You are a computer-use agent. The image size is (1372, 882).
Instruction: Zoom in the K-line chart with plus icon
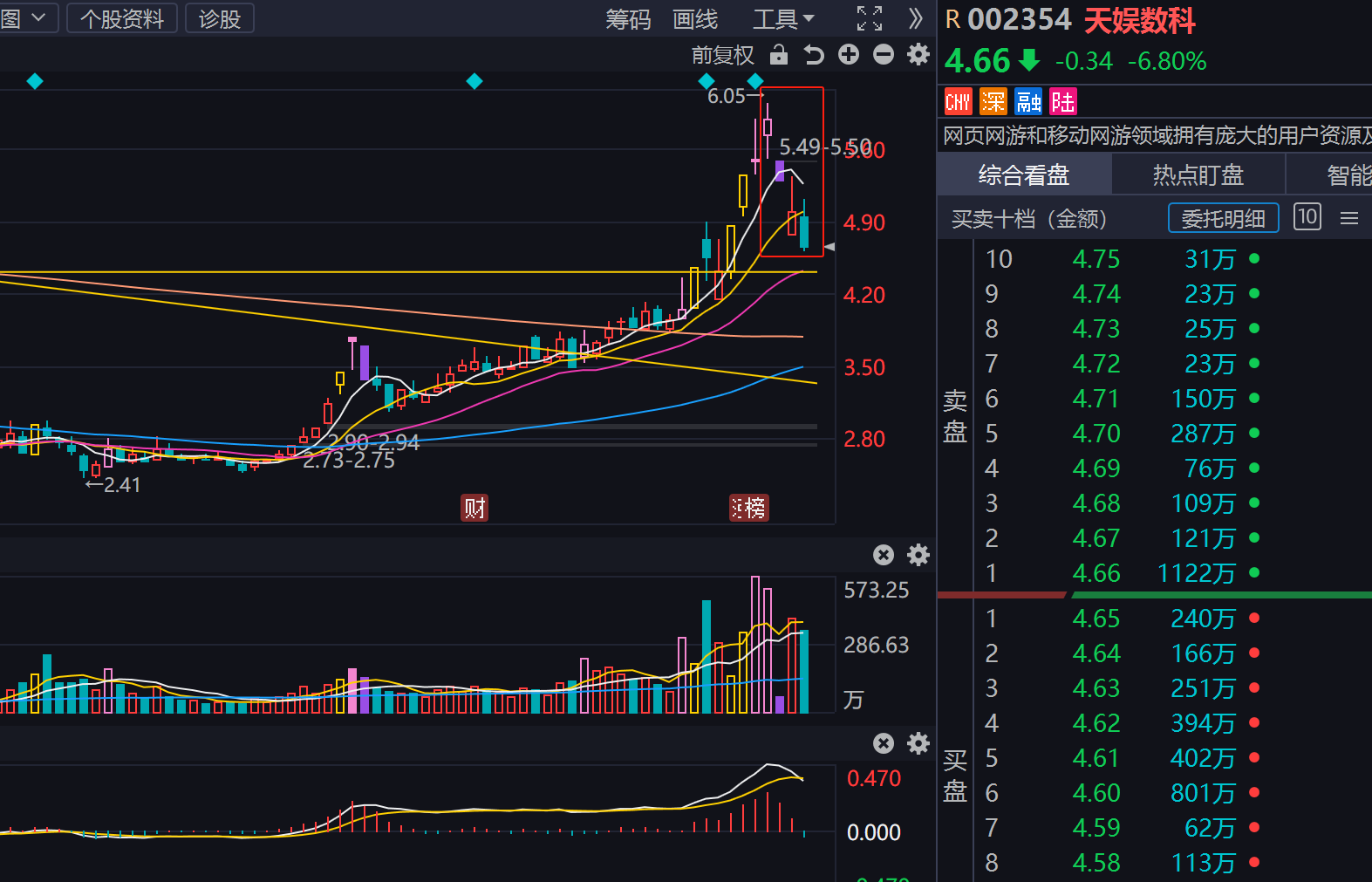point(849,55)
